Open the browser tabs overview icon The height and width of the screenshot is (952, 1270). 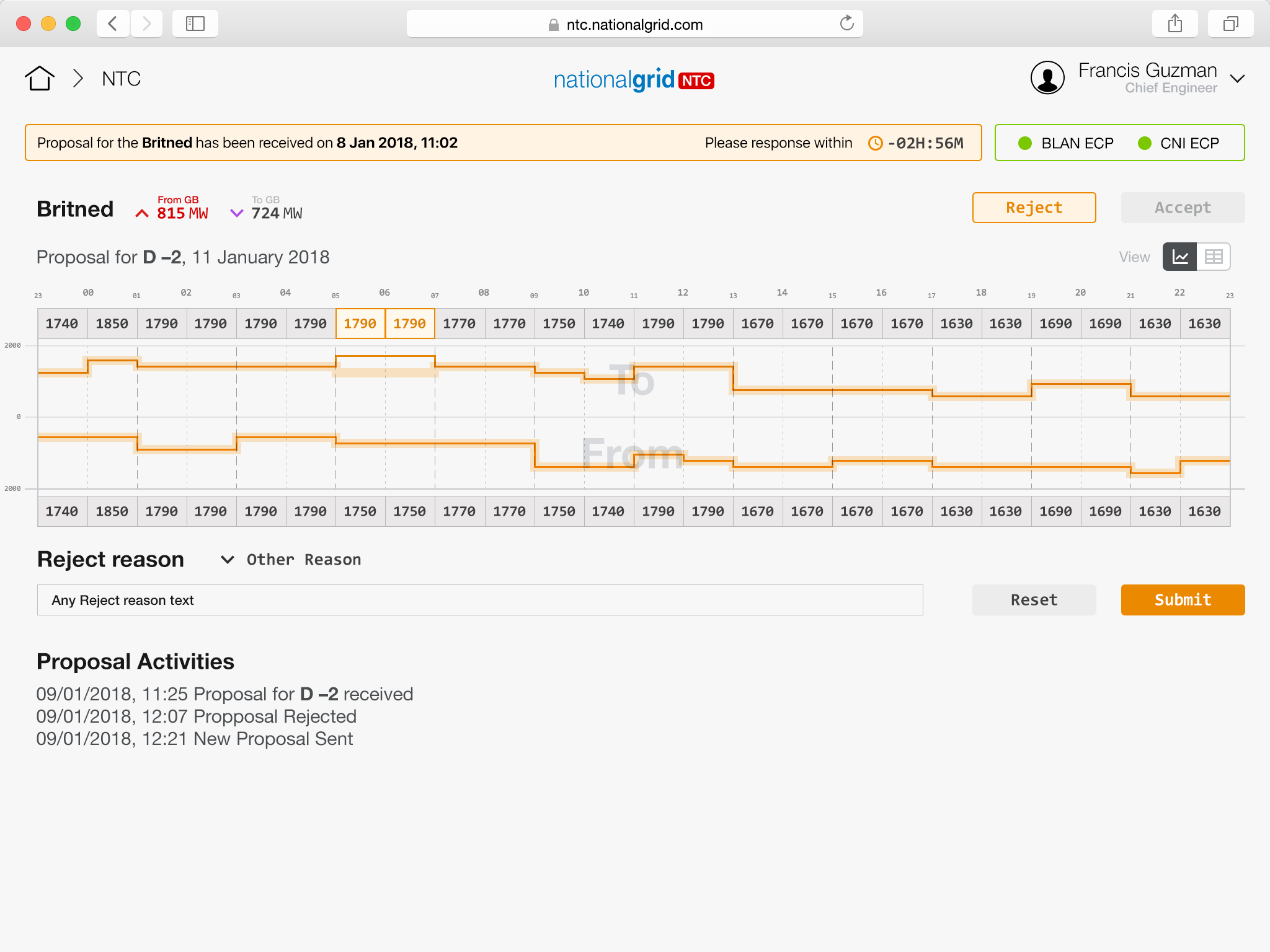tap(1230, 24)
